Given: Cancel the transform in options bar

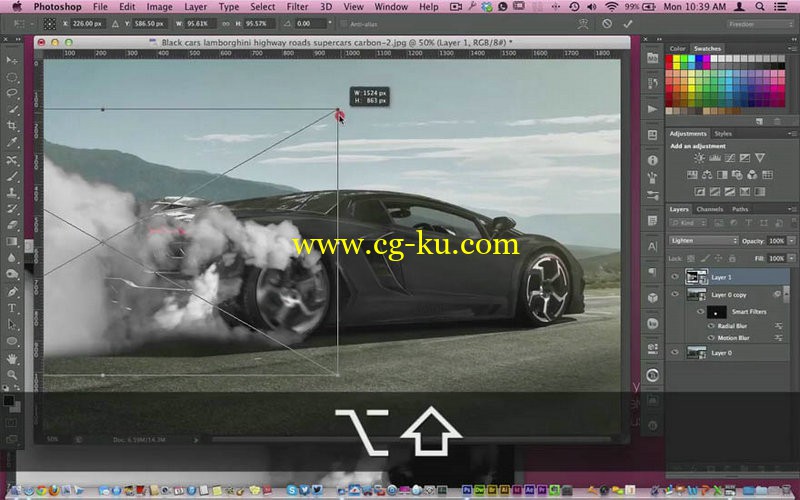Looking at the screenshot, I should (607, 24).
